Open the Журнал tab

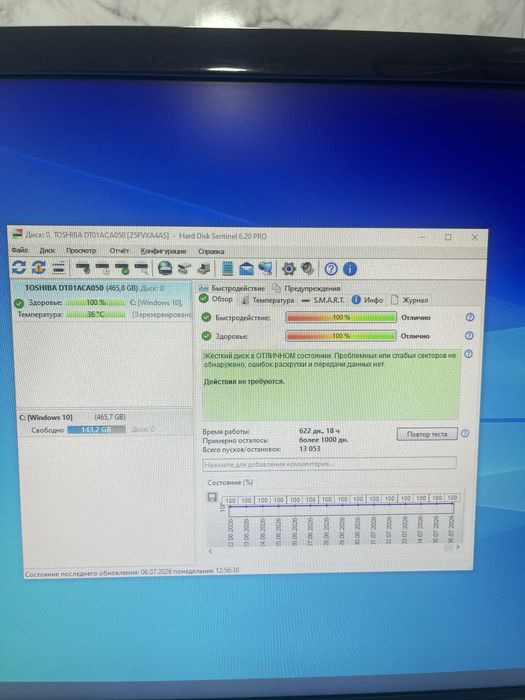410,300
